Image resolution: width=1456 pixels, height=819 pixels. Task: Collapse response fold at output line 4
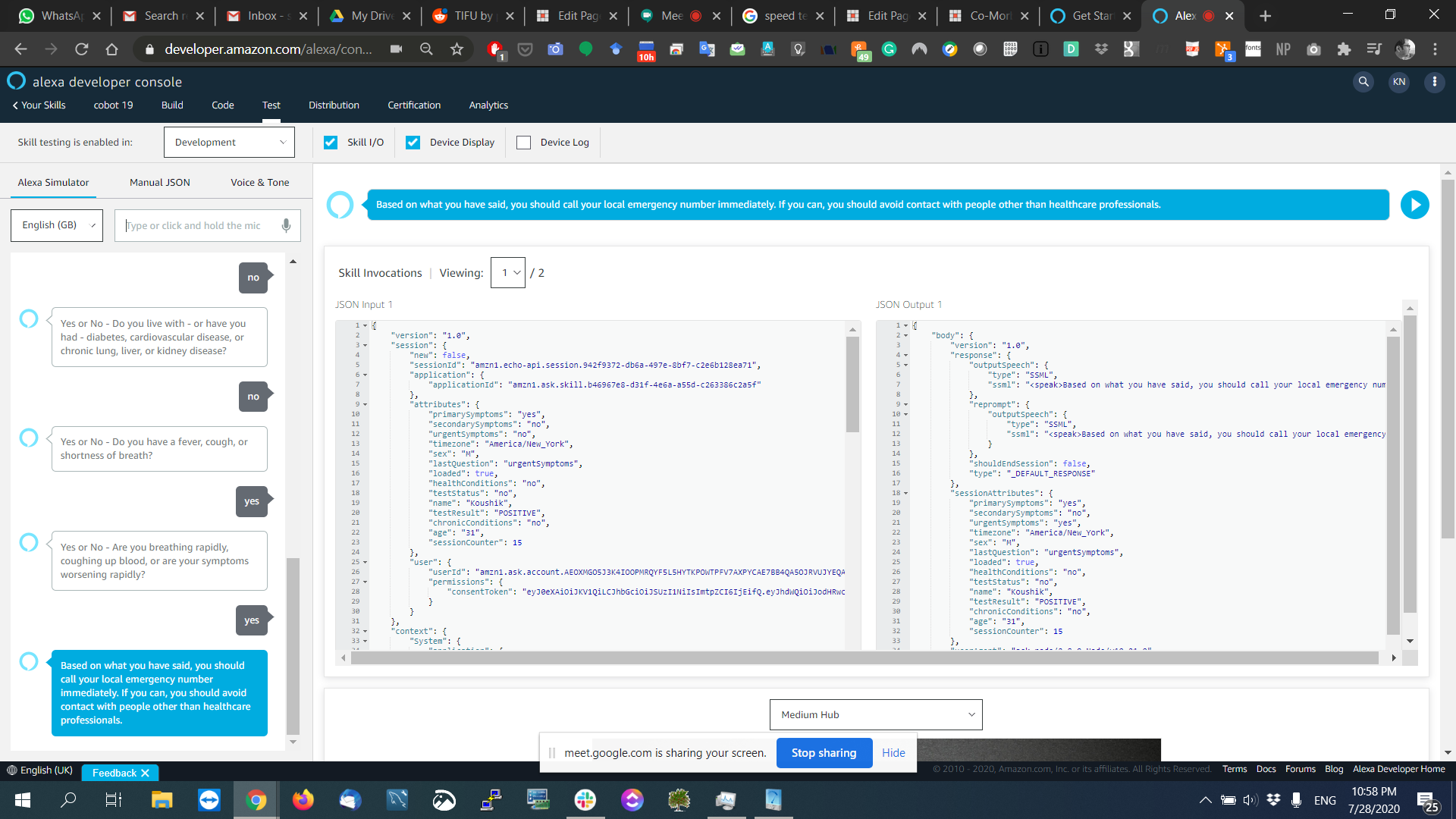905,355
